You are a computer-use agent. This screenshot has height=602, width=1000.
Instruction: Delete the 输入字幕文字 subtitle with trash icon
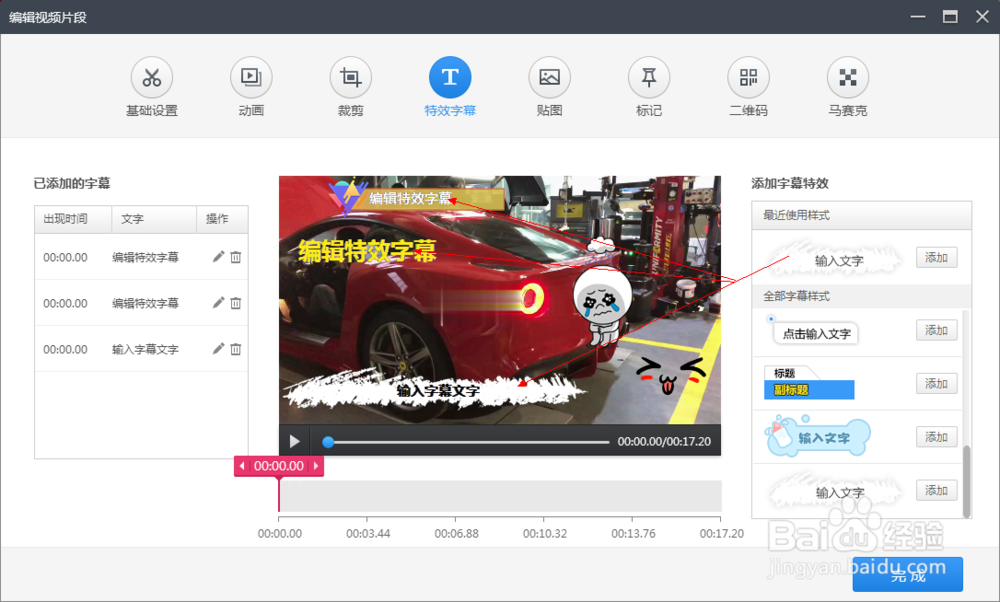point(236,349)
